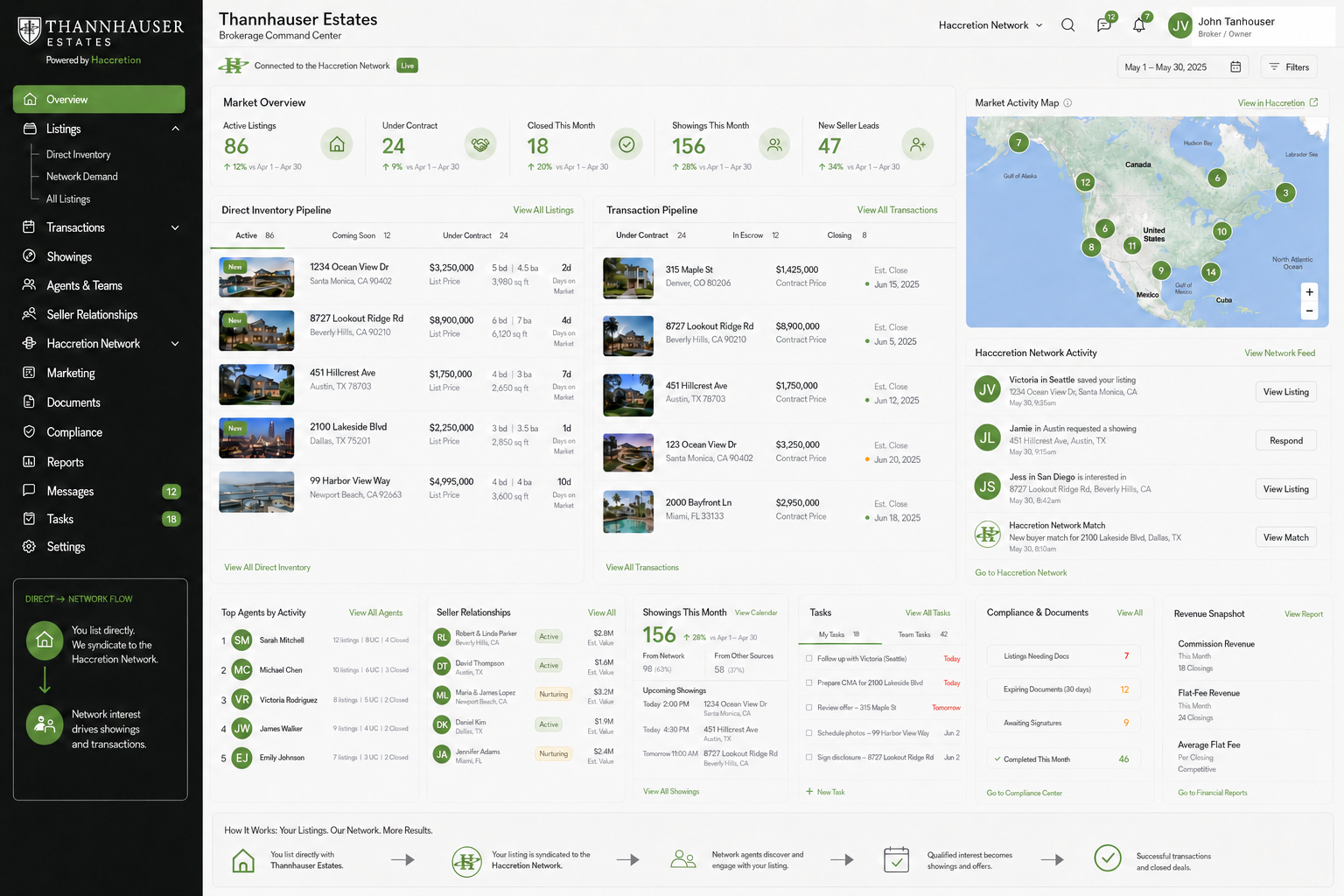Open Direct Inventory in the sidebar

click(79, 155)
